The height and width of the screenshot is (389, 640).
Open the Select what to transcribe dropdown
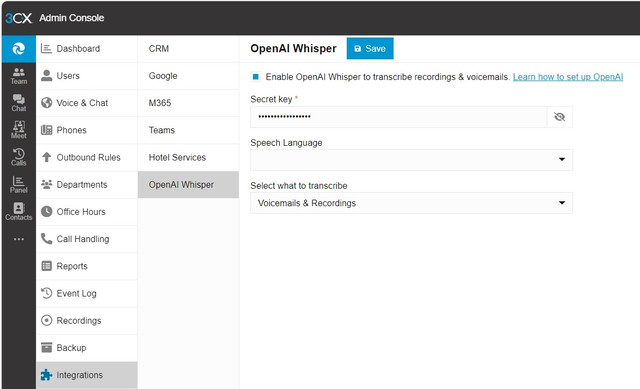[411, 203]
